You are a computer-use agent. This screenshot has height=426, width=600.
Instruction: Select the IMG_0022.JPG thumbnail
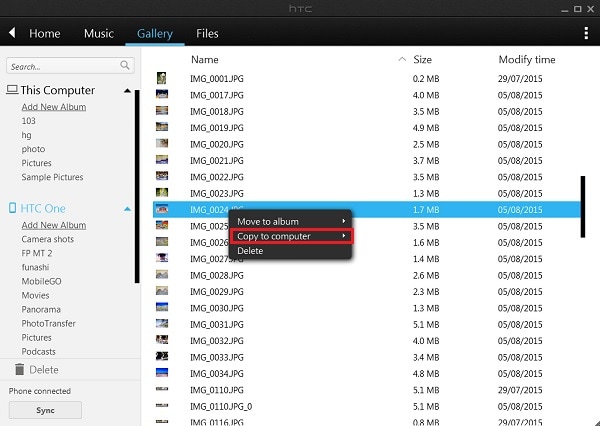[162, 176]
